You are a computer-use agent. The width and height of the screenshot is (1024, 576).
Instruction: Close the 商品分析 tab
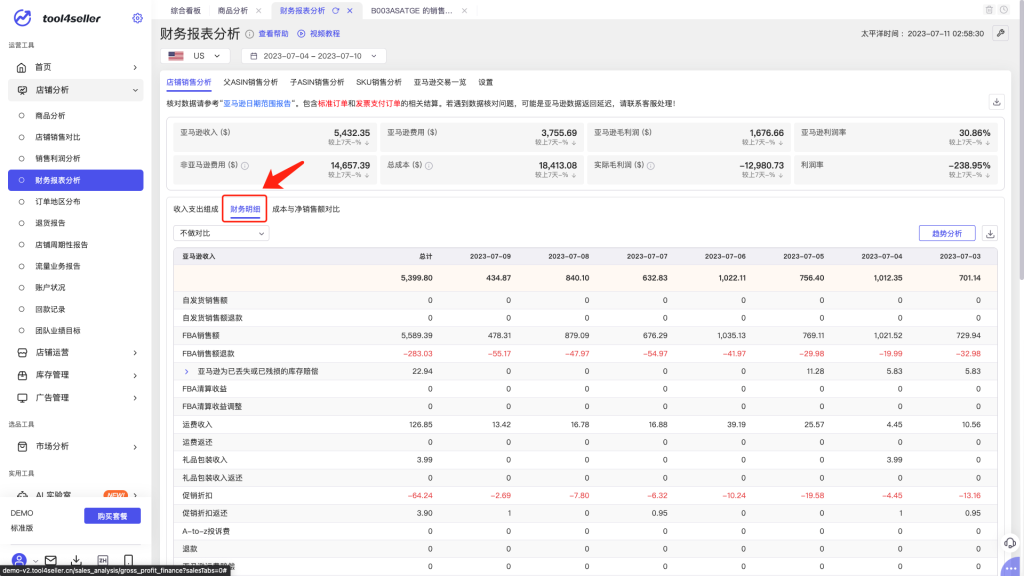259,10
